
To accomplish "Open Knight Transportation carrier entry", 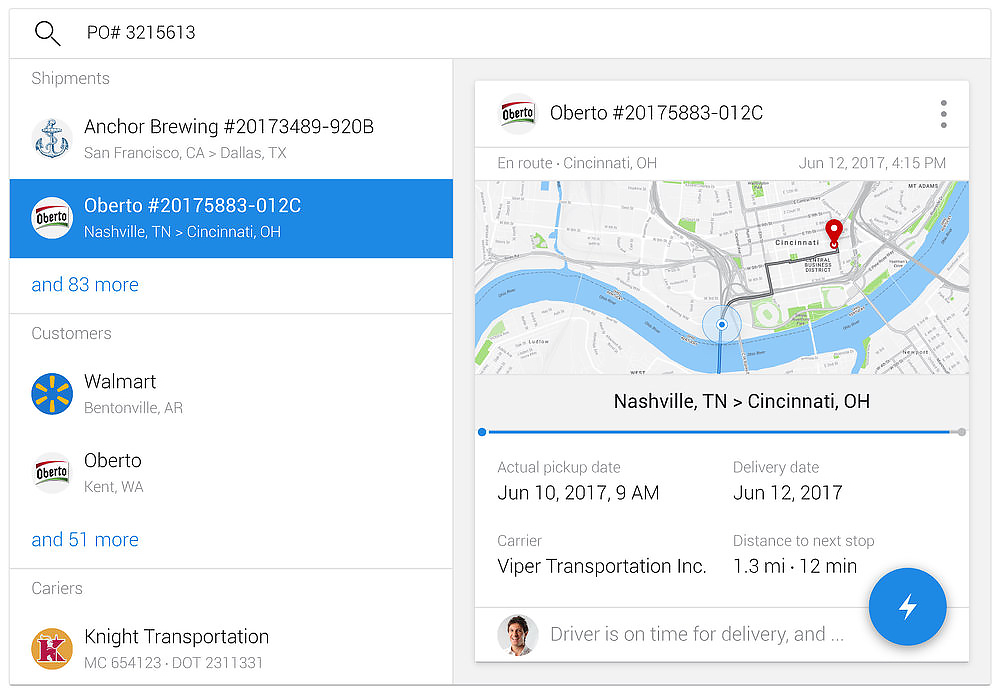I will [x=231, y=648].
